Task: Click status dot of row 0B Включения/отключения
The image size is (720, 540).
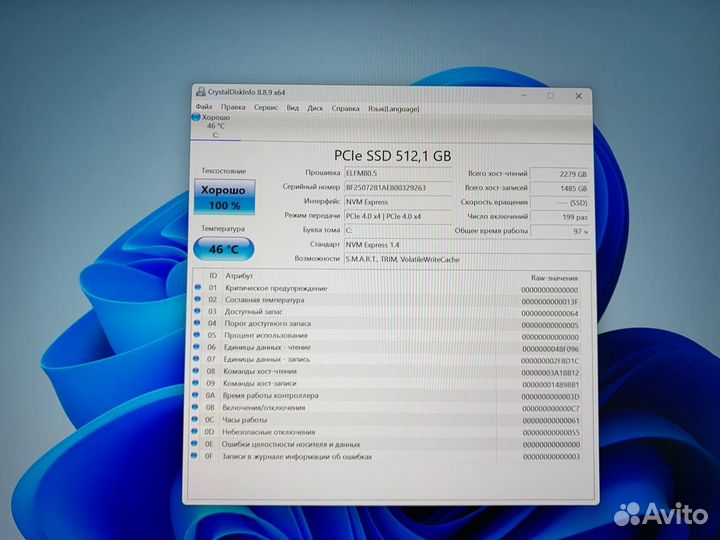Action: 195,407
